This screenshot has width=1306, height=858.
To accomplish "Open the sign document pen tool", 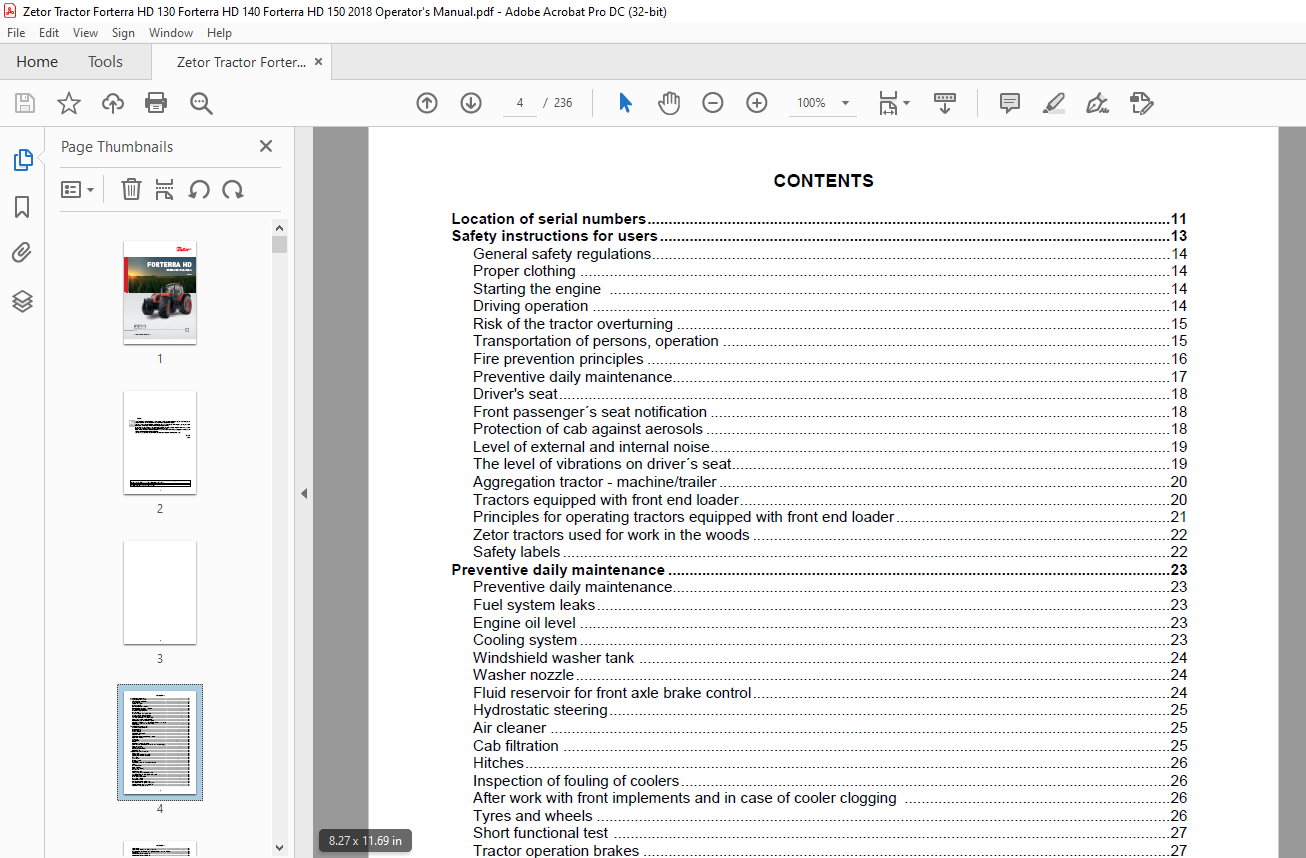I will (x=1097, y=103).
